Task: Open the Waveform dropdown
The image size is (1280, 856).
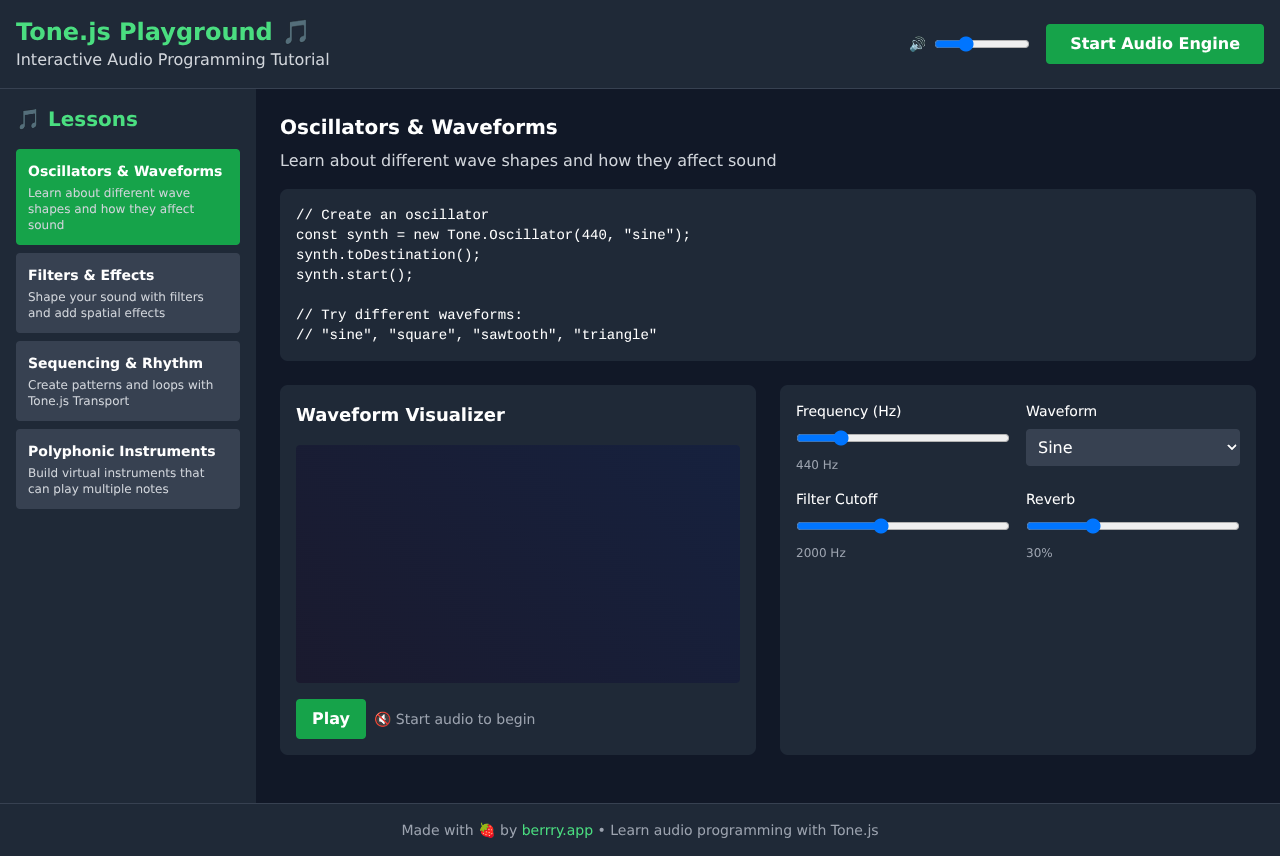Action: [1132, 448]
